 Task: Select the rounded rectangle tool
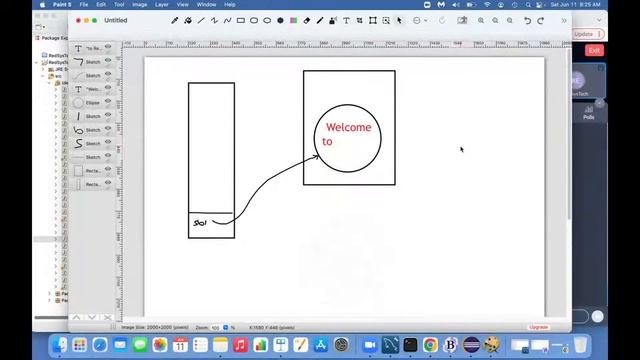click(x=254, y=20)
